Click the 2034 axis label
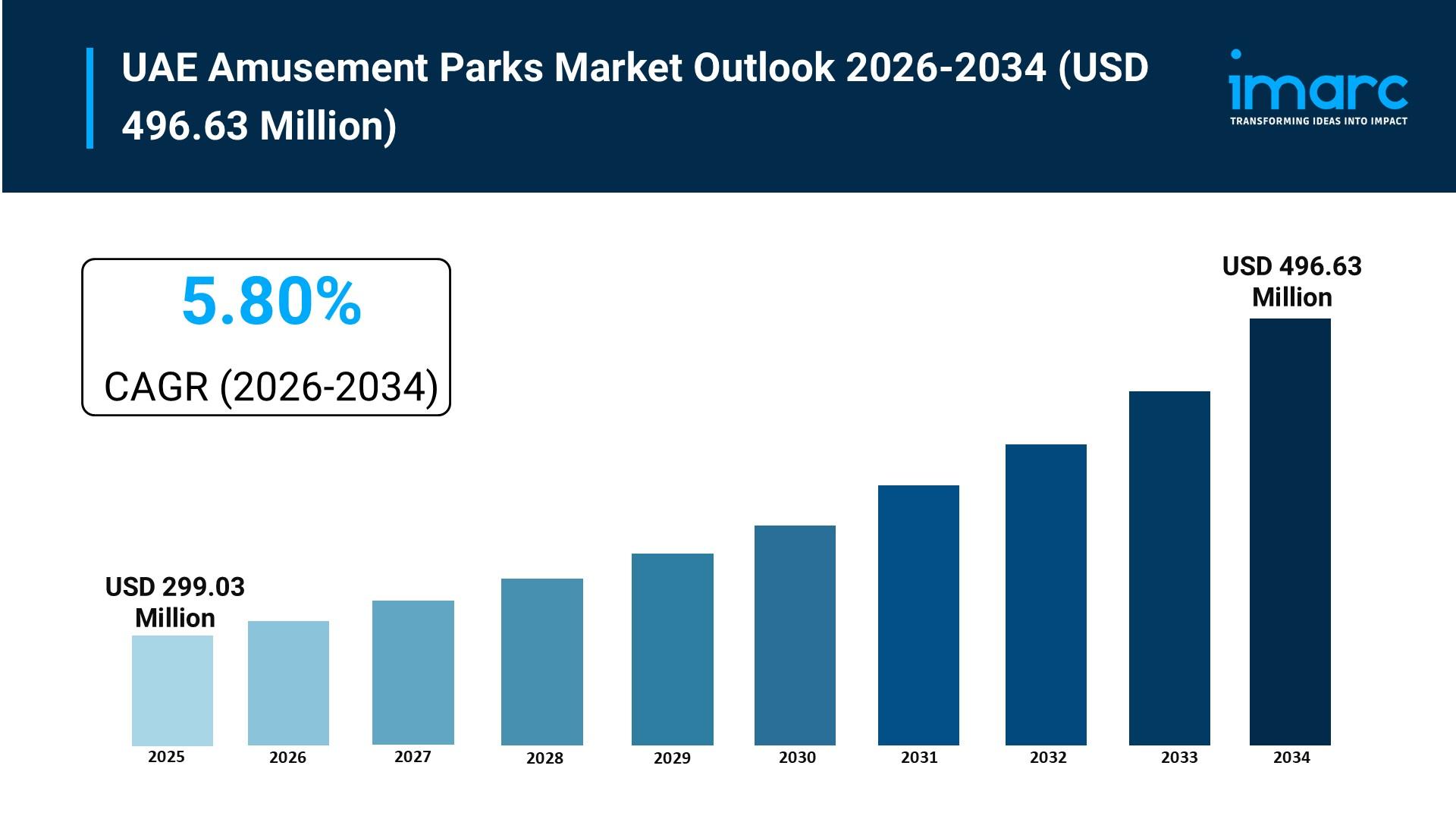 [1291, 757]
